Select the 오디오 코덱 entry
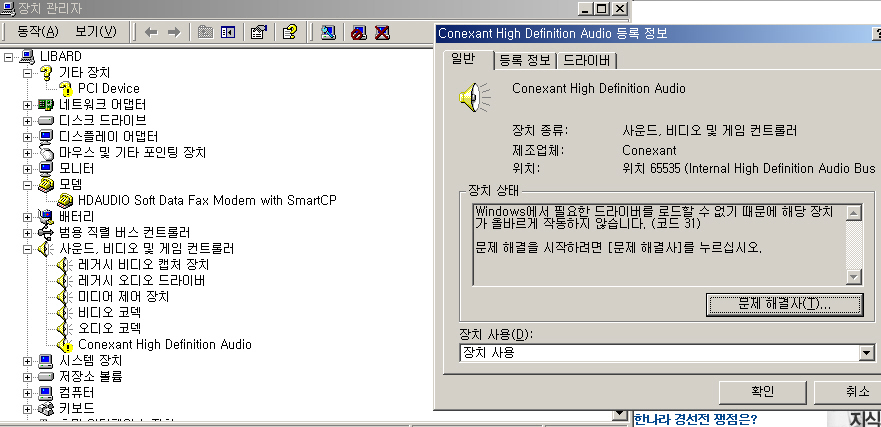This screenshot has height=427, width=881. point(109,328)
